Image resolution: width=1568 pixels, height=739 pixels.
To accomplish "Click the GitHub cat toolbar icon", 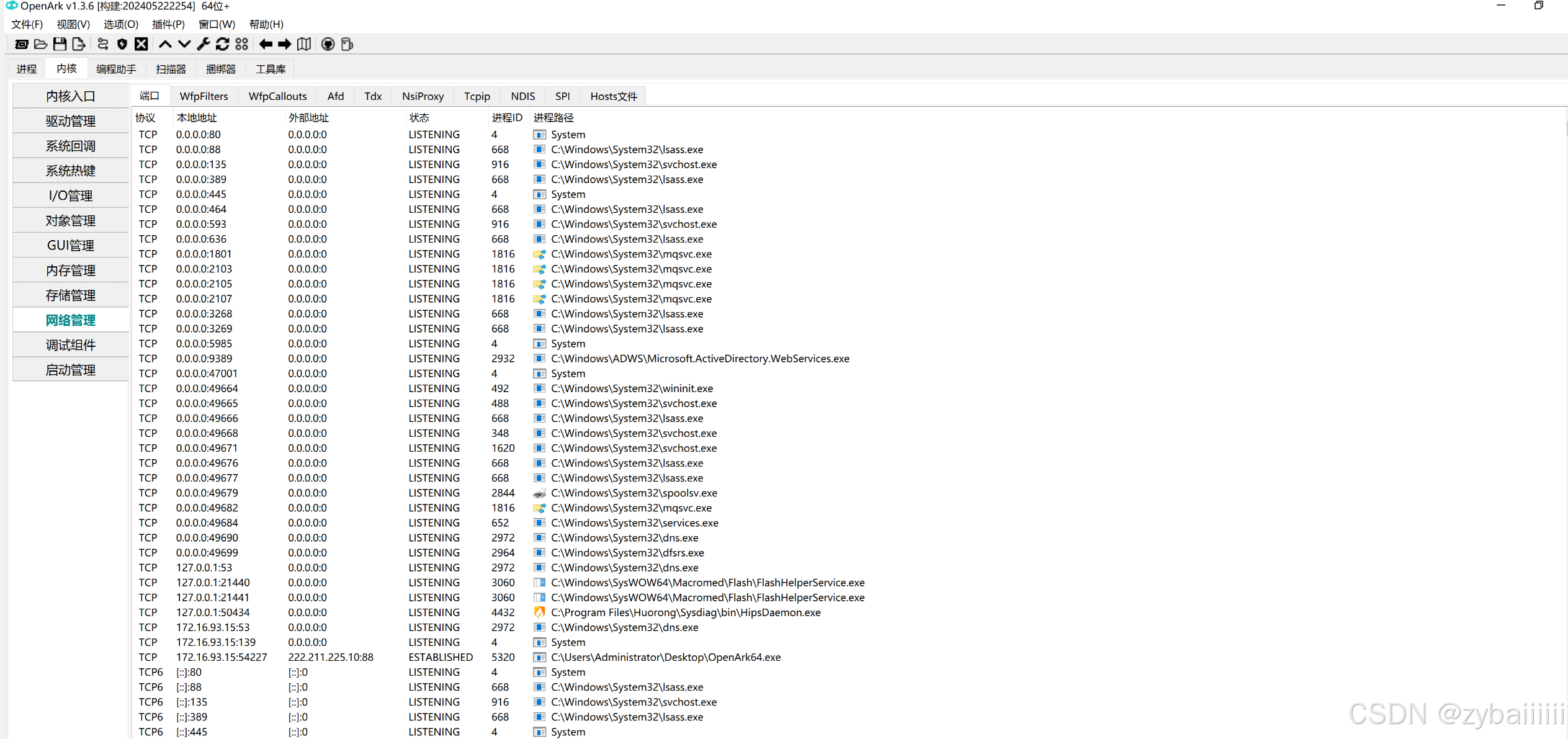I will coord(328,44).
